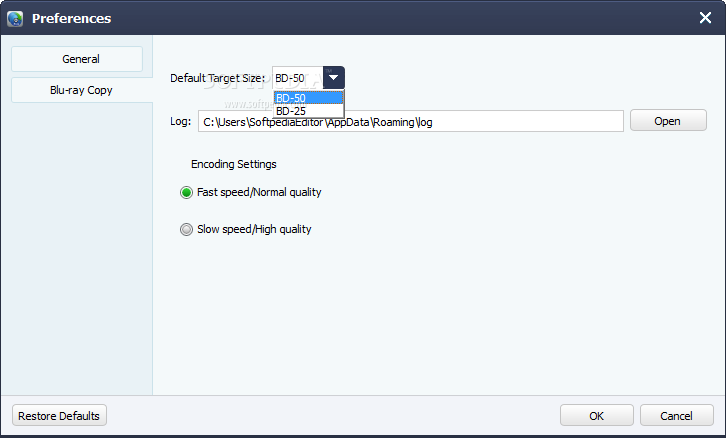726x438 pixels.
Task: Open the log folder with Open button
Action: click(668, 120)
